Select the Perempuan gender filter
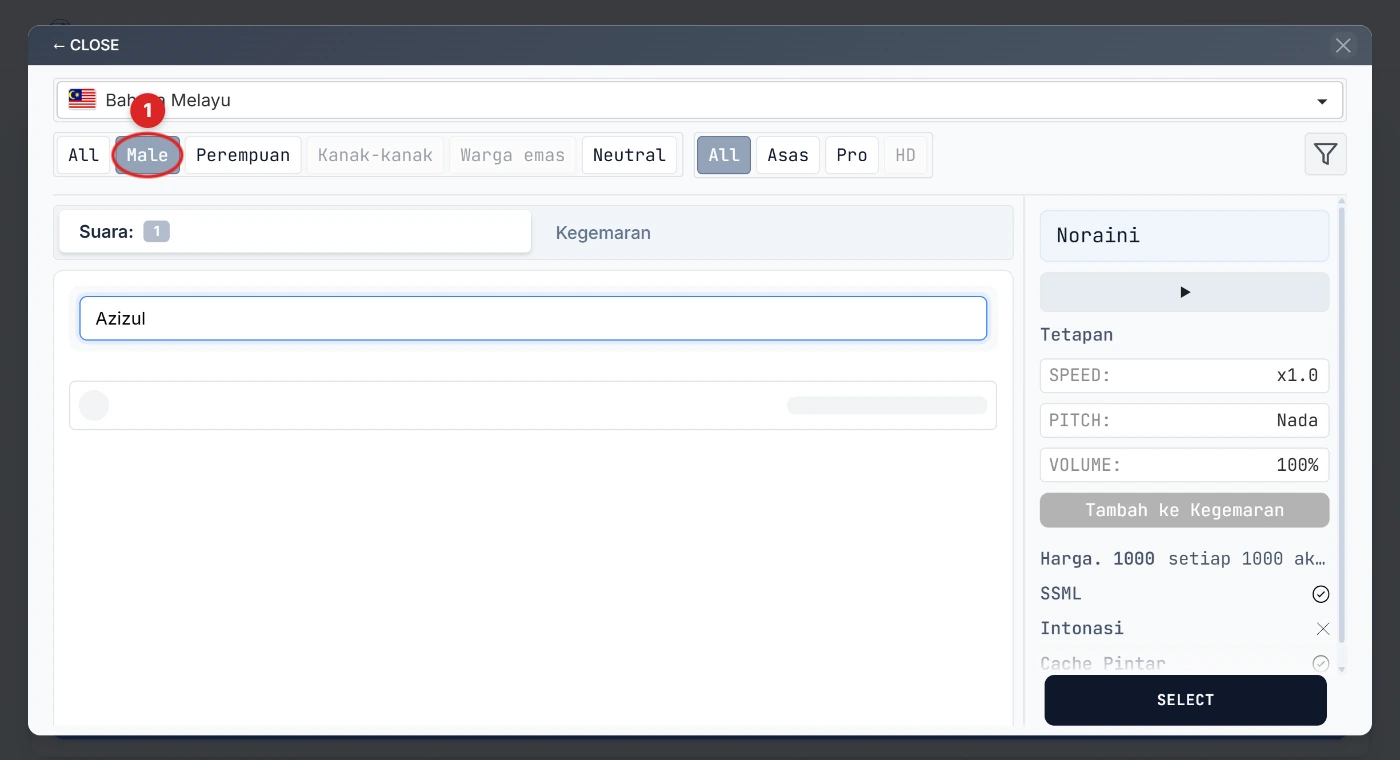Viewport: 1400px width, 760px height. [243, 155]
